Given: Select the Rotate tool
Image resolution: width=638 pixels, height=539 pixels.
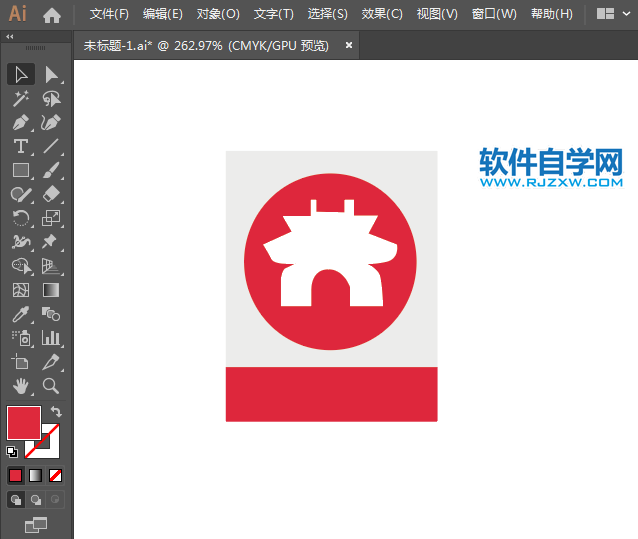Looking at the screenshot, I should pyautogui.click(x=21, y=218).
